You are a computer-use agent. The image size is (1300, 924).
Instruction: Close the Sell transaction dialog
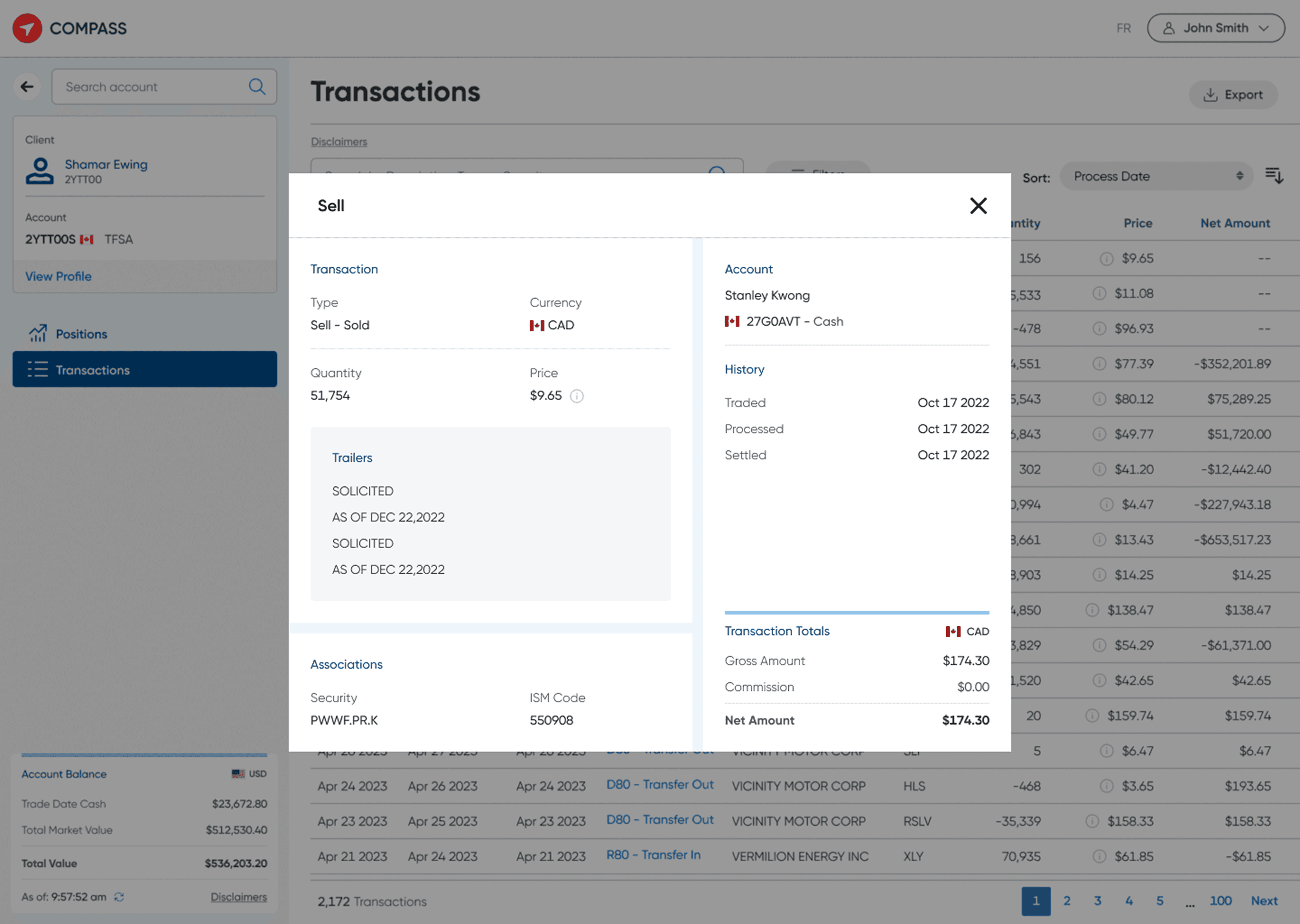(x=978, y=205)
